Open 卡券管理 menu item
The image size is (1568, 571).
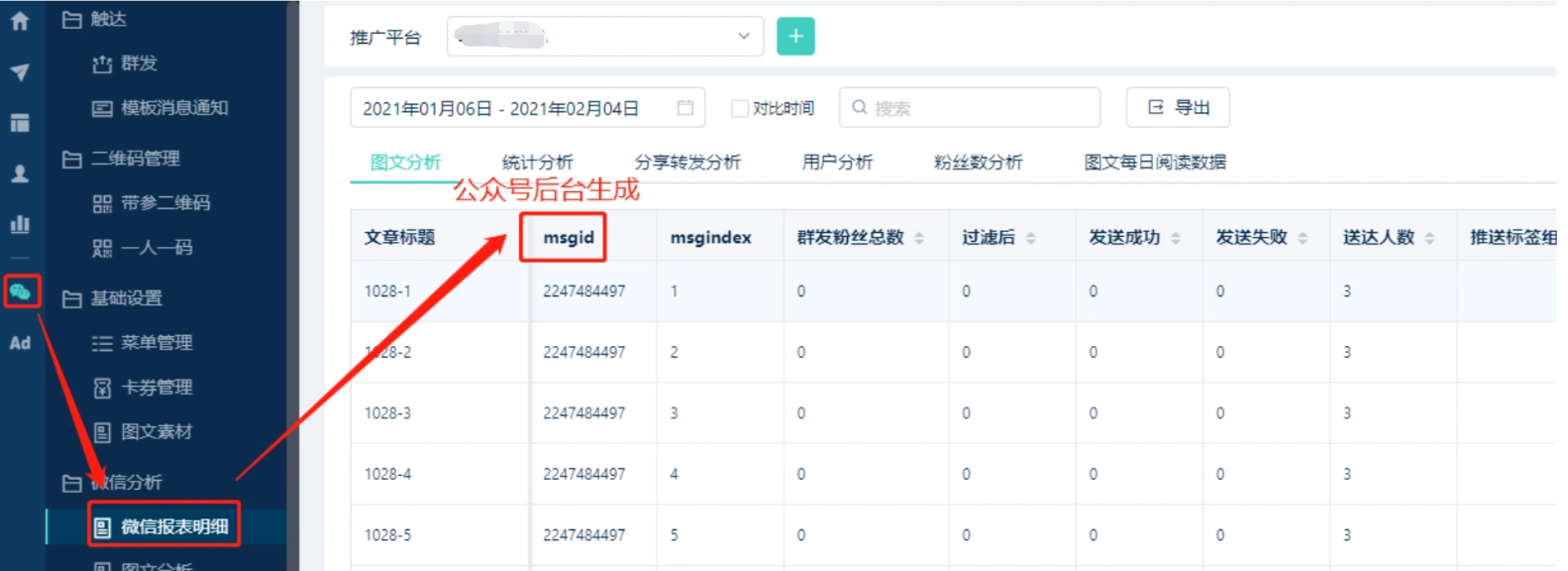(143, 388)
